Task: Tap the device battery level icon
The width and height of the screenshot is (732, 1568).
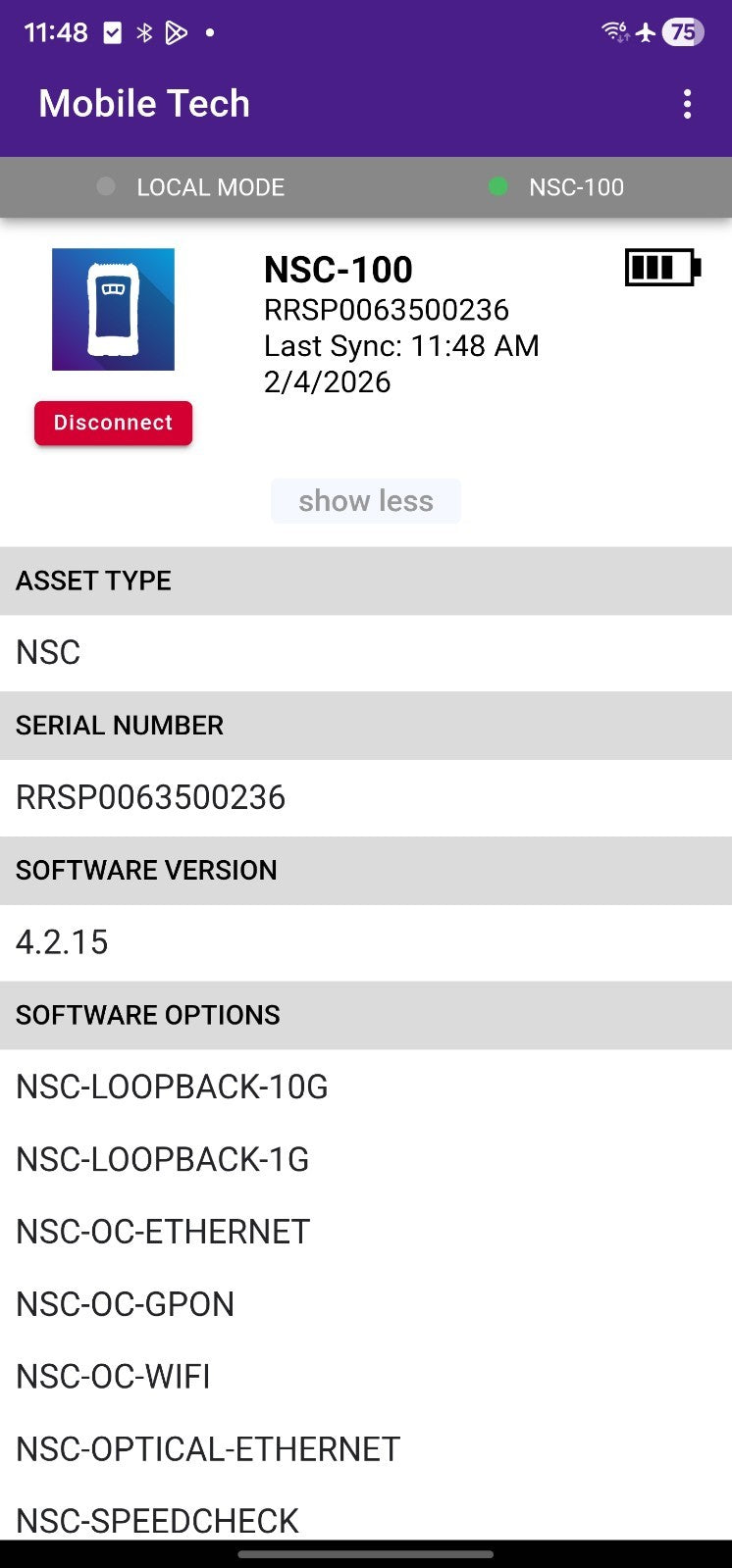Action: (x=662, y=267)
